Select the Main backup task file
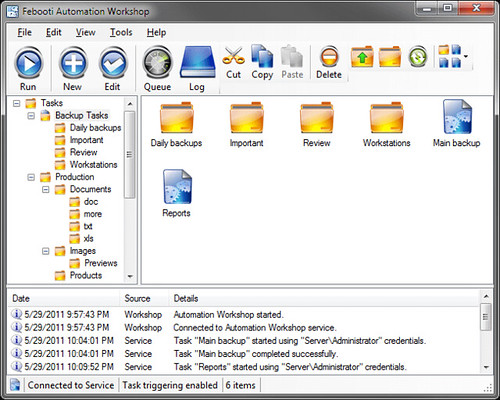 (x=457, y=123)
